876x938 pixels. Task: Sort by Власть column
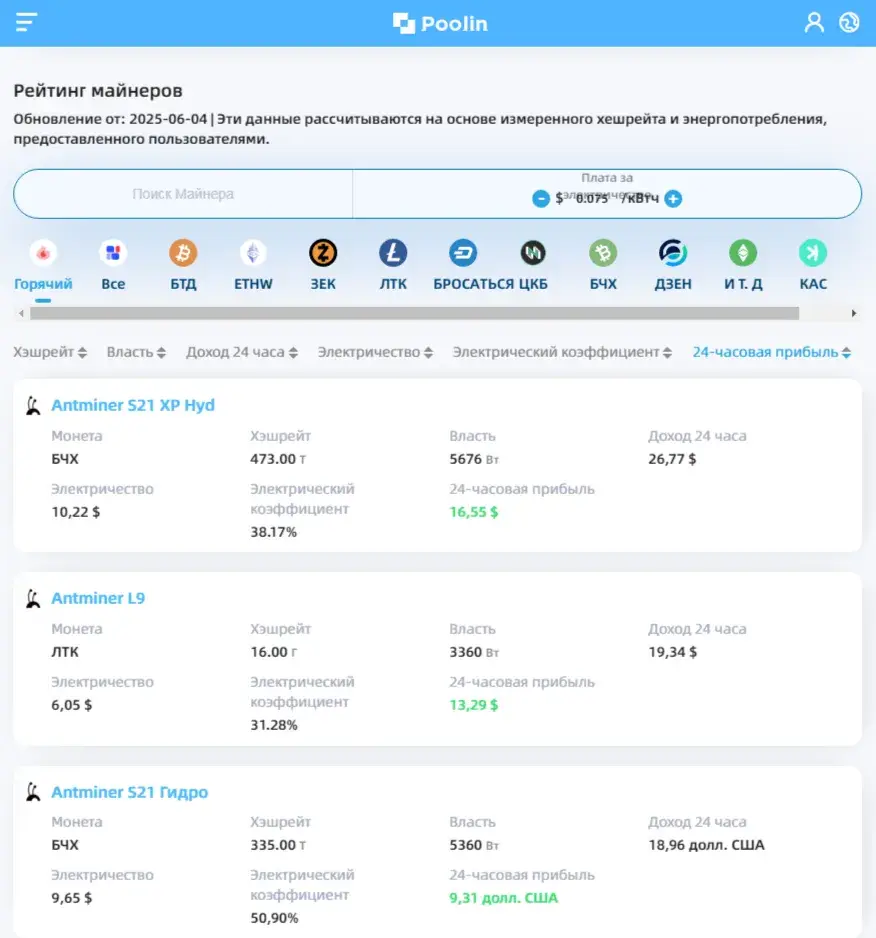(136, 352)
